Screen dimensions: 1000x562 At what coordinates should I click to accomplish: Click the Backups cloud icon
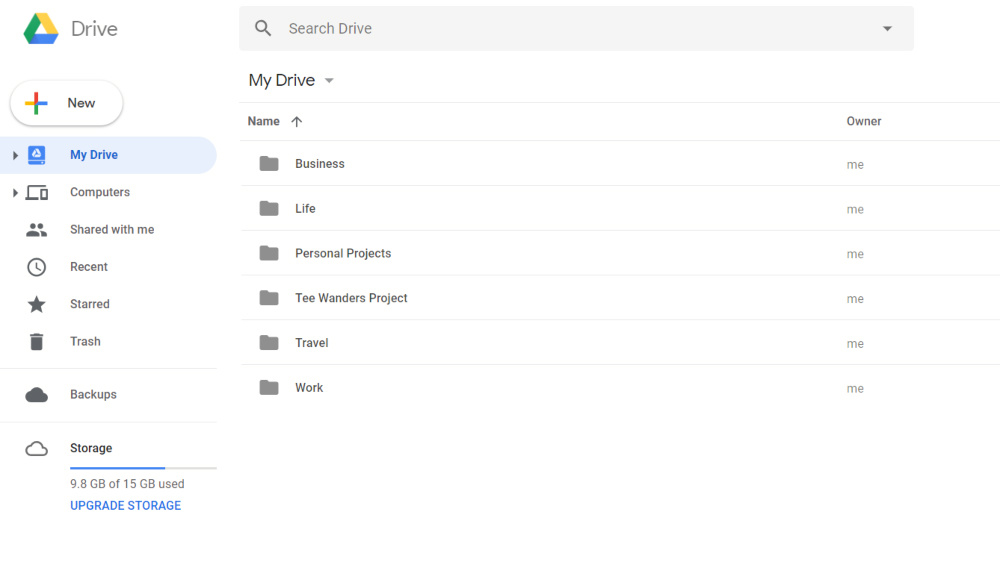(37, 395)
